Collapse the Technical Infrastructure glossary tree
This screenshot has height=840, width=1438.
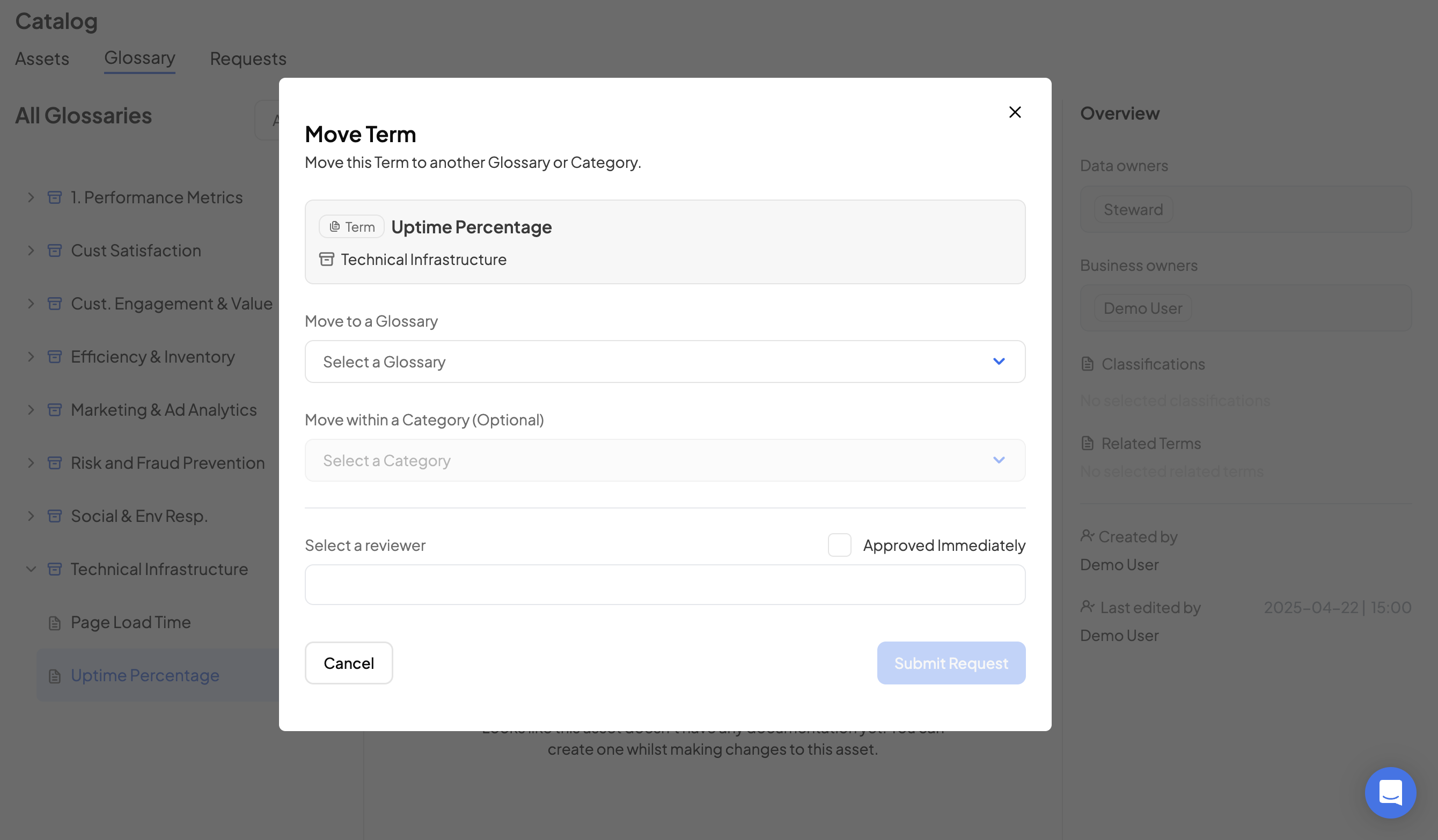tap(31, 569)
